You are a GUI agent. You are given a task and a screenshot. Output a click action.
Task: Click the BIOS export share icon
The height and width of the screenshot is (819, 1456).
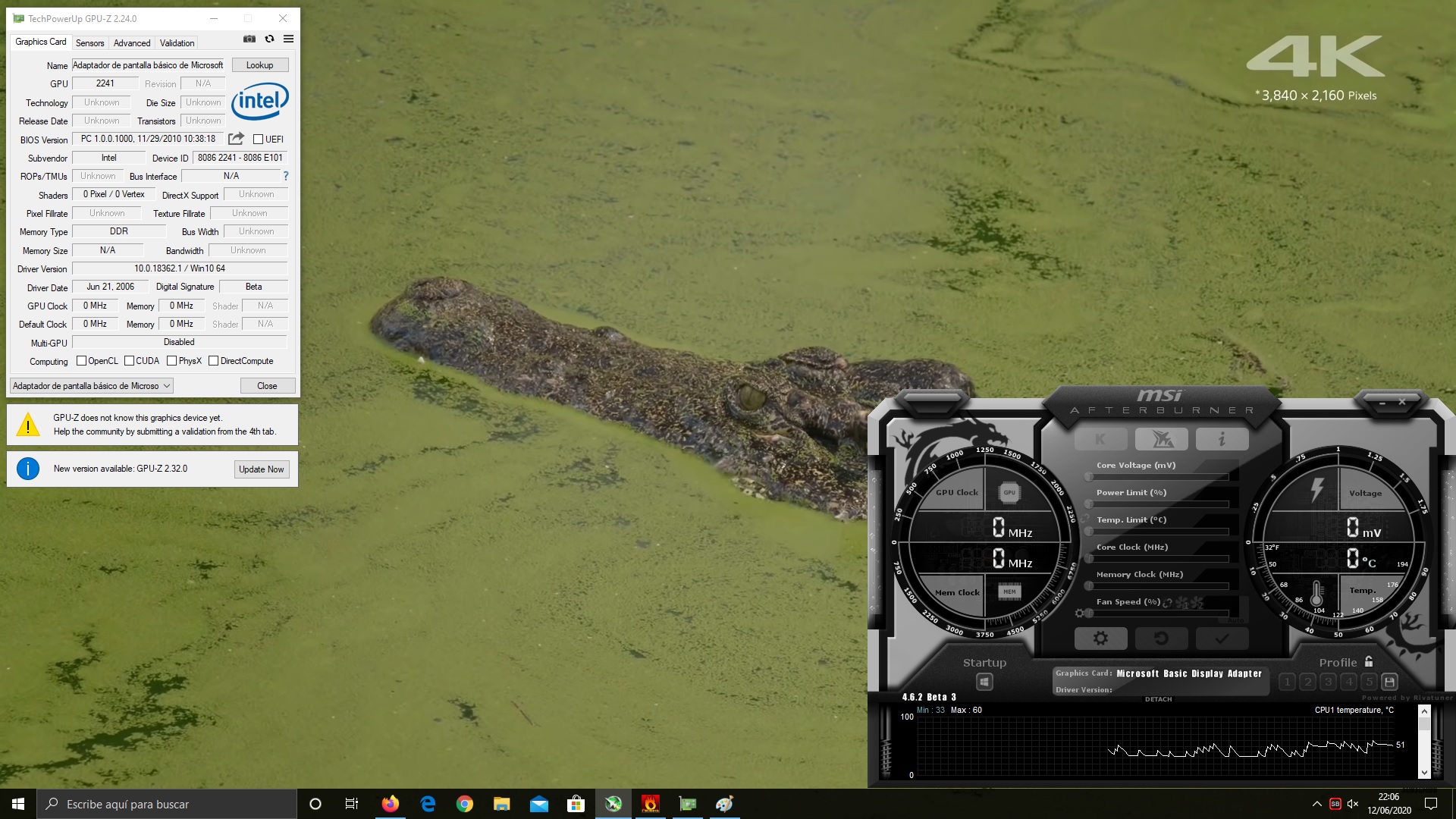[x=236, y=139]
